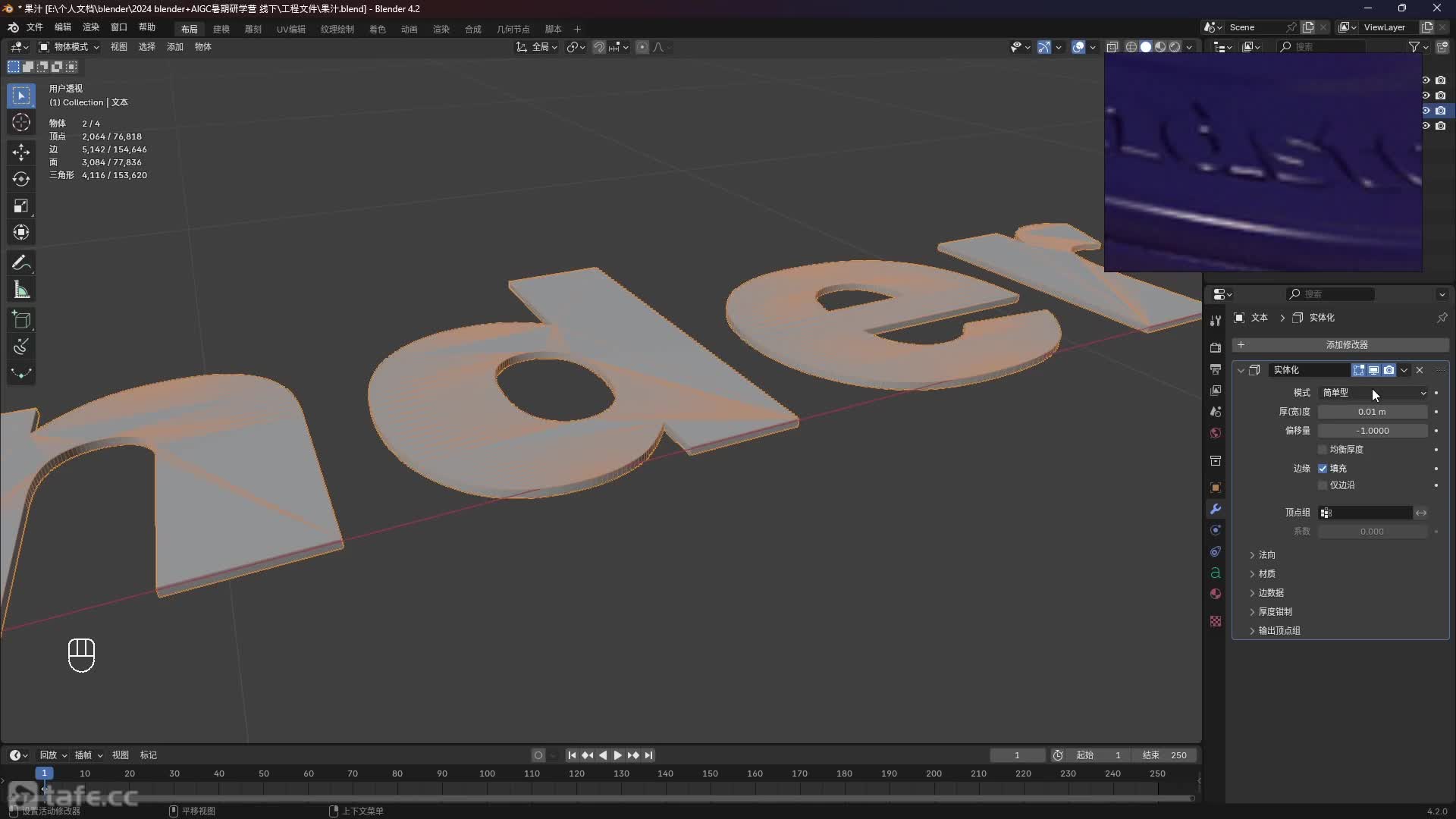The width and height of the screenshot is (1456, 819).
Task: Open the 物体模式 mode dropdown
Action: tap(69, 47)
